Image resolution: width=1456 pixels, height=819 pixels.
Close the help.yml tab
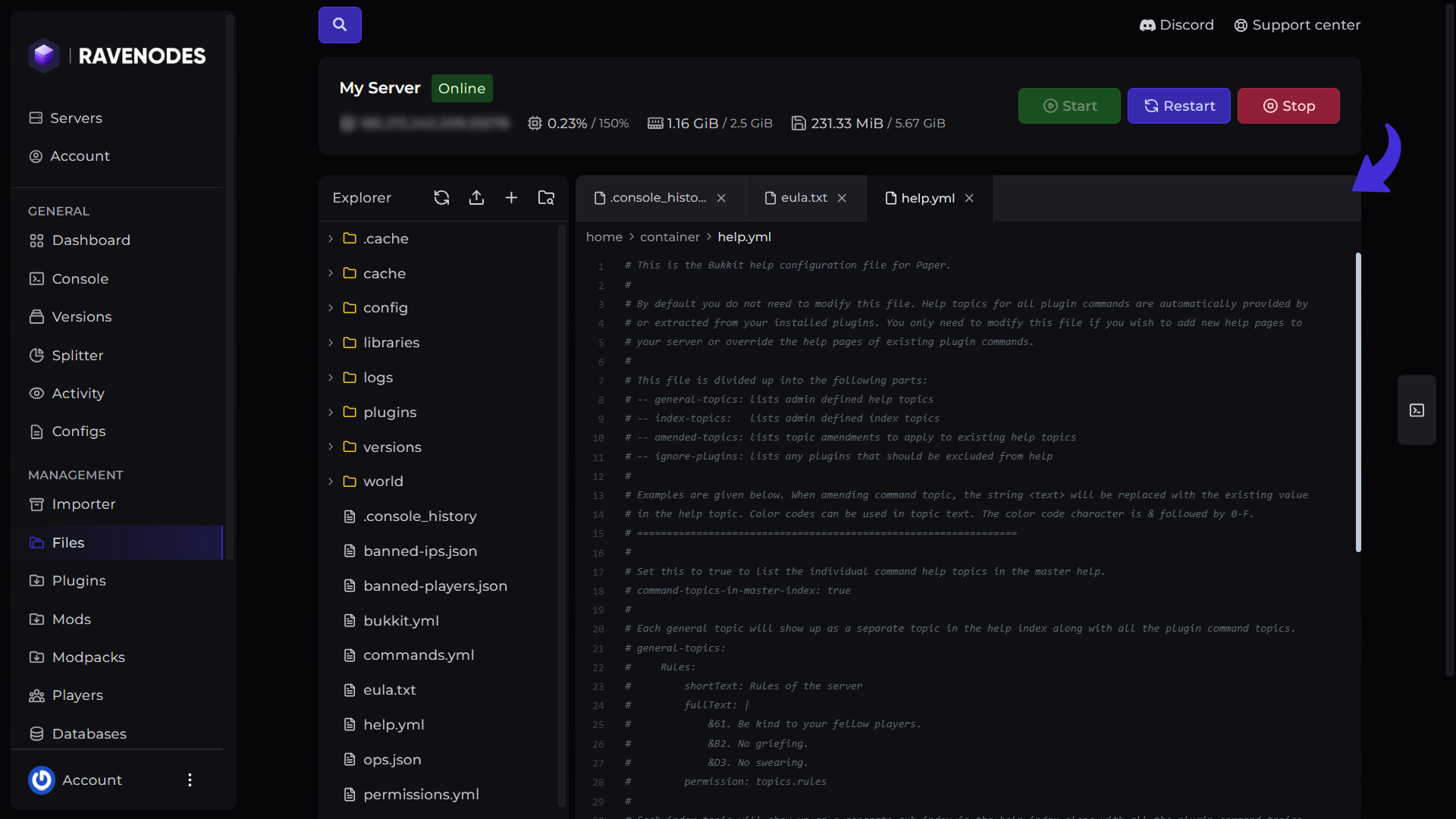(x=969, y=198)
